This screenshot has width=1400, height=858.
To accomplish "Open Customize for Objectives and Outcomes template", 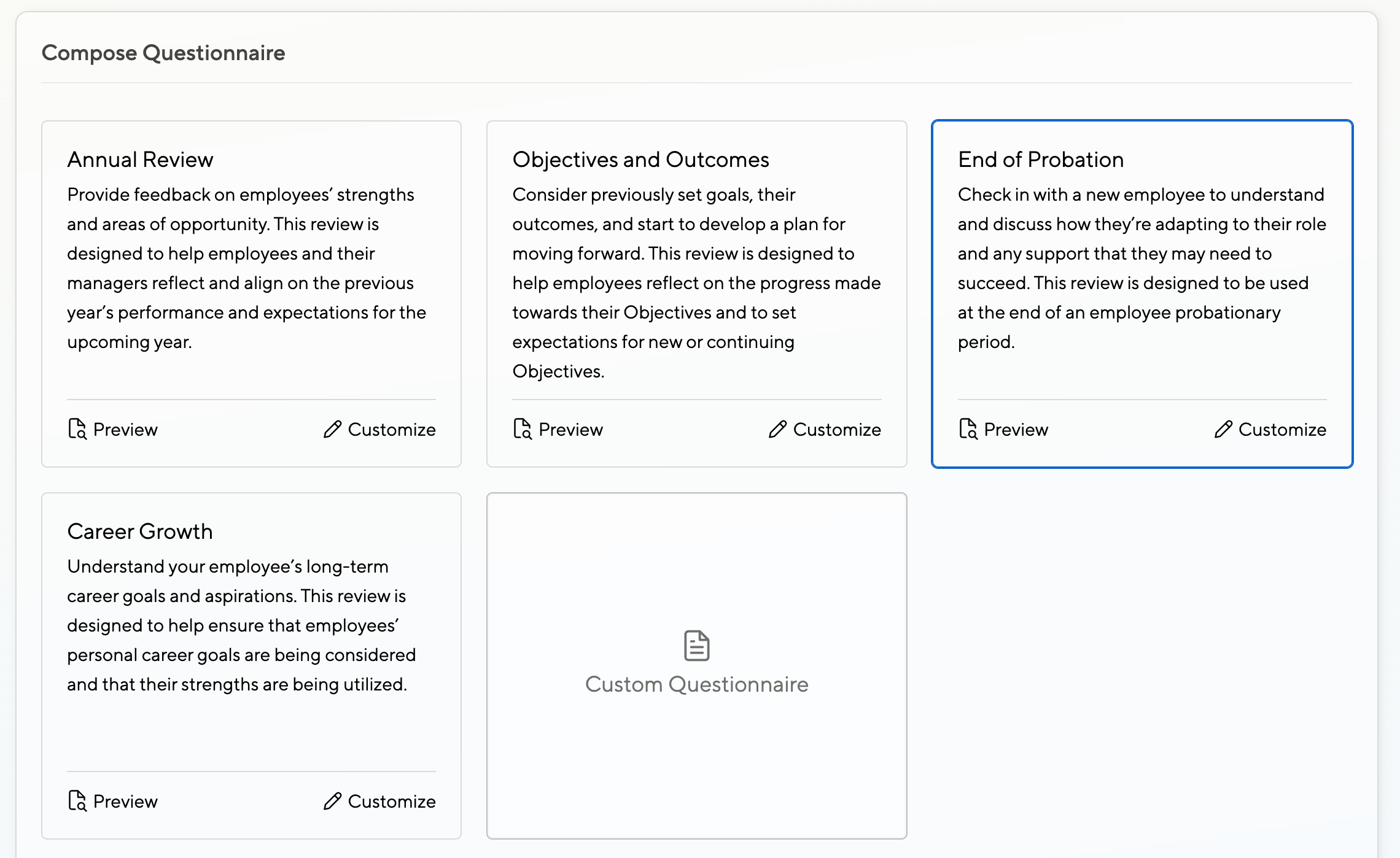I will click(x=836, y=430).
